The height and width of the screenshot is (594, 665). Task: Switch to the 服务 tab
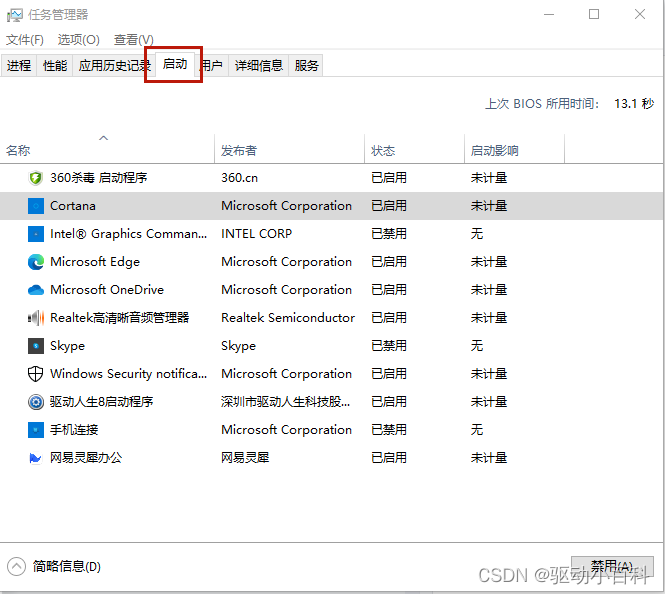pos(306,65)
